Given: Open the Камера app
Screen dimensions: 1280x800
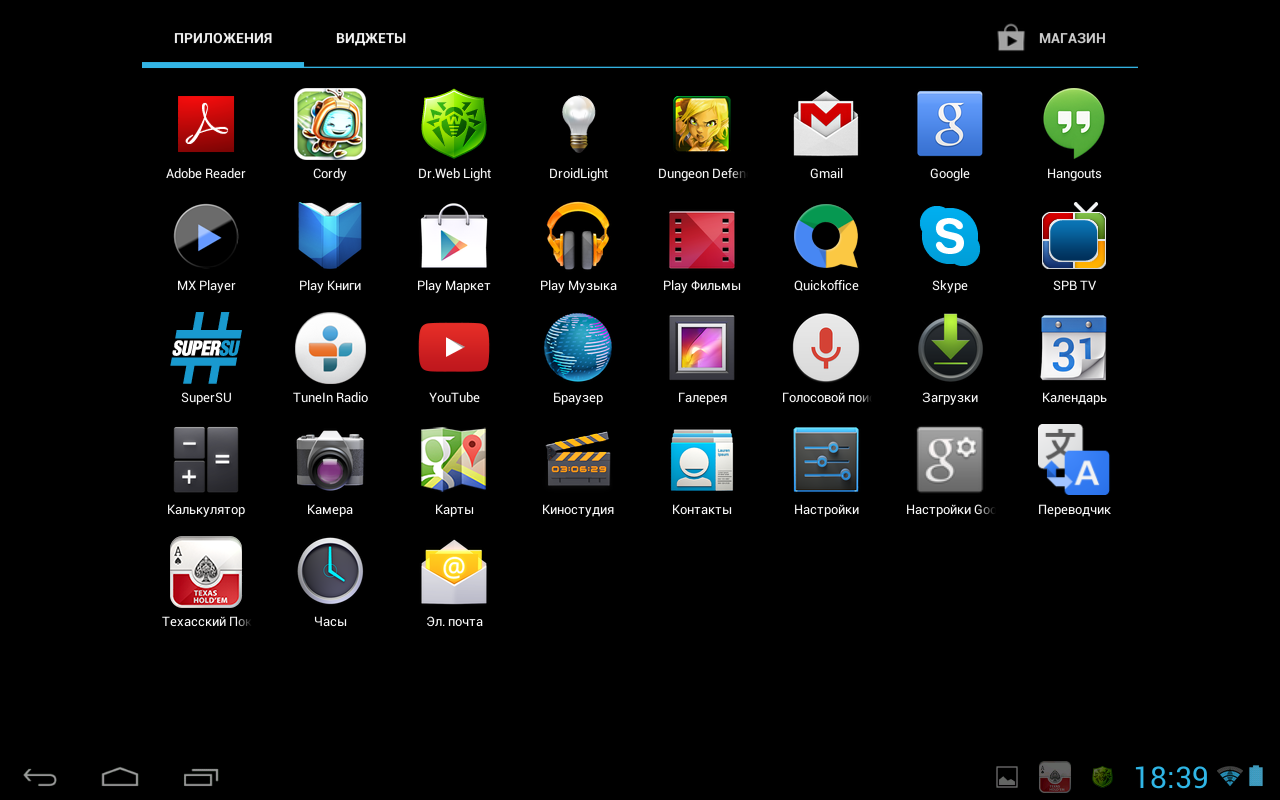Looking at the screenshot, I should click(x=330, y=460).
